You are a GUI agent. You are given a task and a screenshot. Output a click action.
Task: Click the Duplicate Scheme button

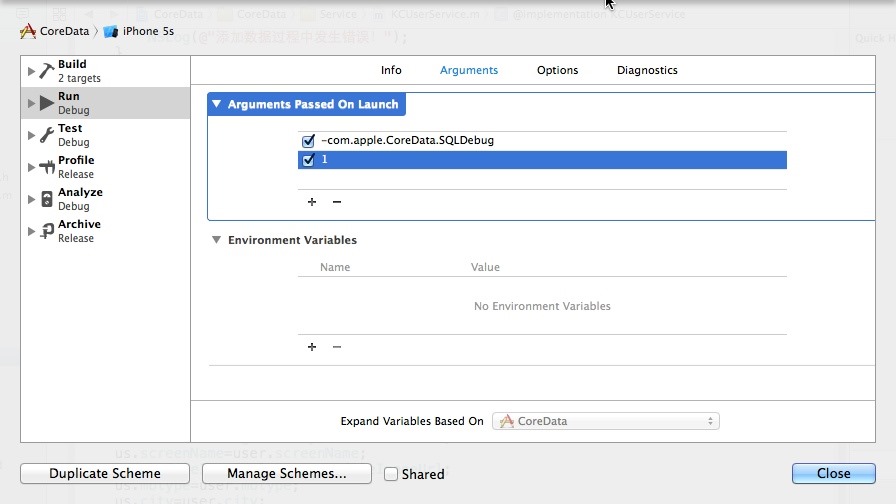pyautogui.click(x=105, y=474)
